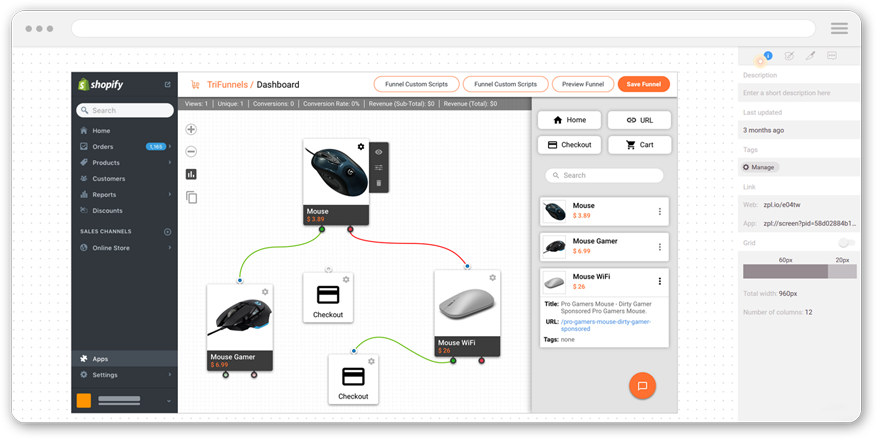Viewport: 877px width, 439px height.
Task: Collapse Mouse WiFi details via three-dot menu
Action: coord(659,281)
